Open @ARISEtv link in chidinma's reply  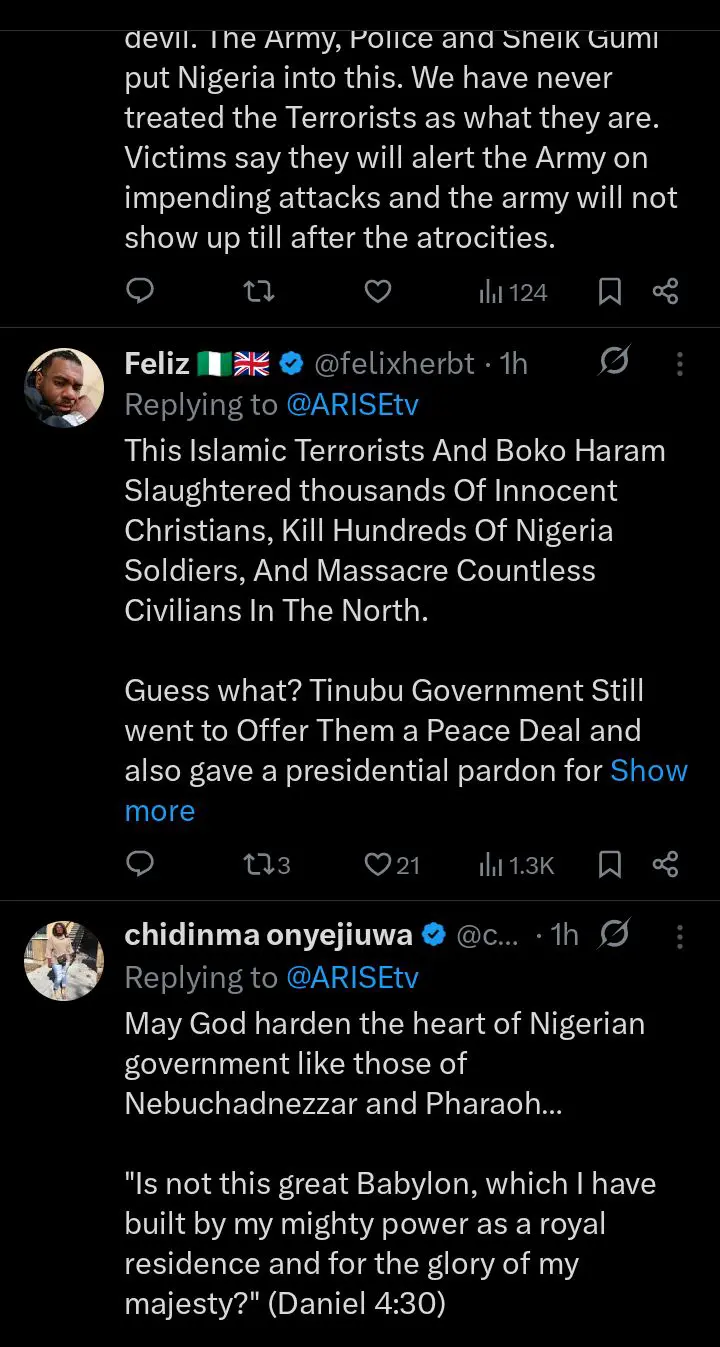(352, 977)
